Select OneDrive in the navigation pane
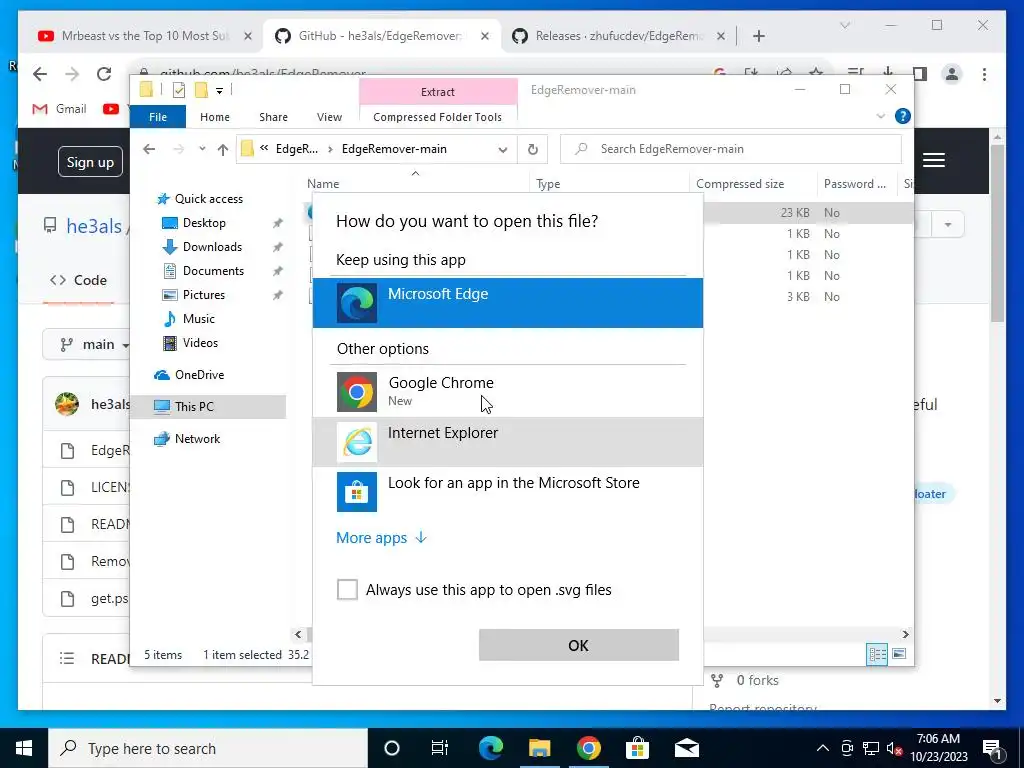The height and width of the screenshot is (768, 1024). point(199,375)
